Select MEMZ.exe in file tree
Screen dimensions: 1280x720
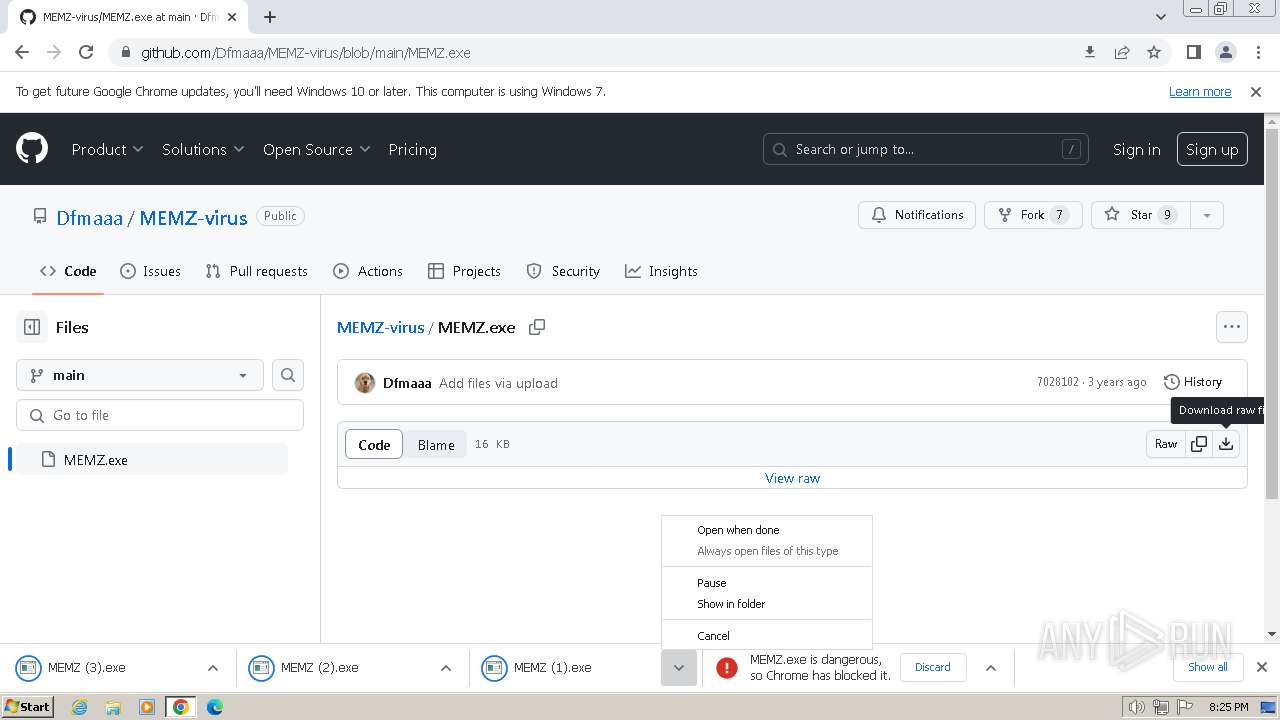point(152,460)
